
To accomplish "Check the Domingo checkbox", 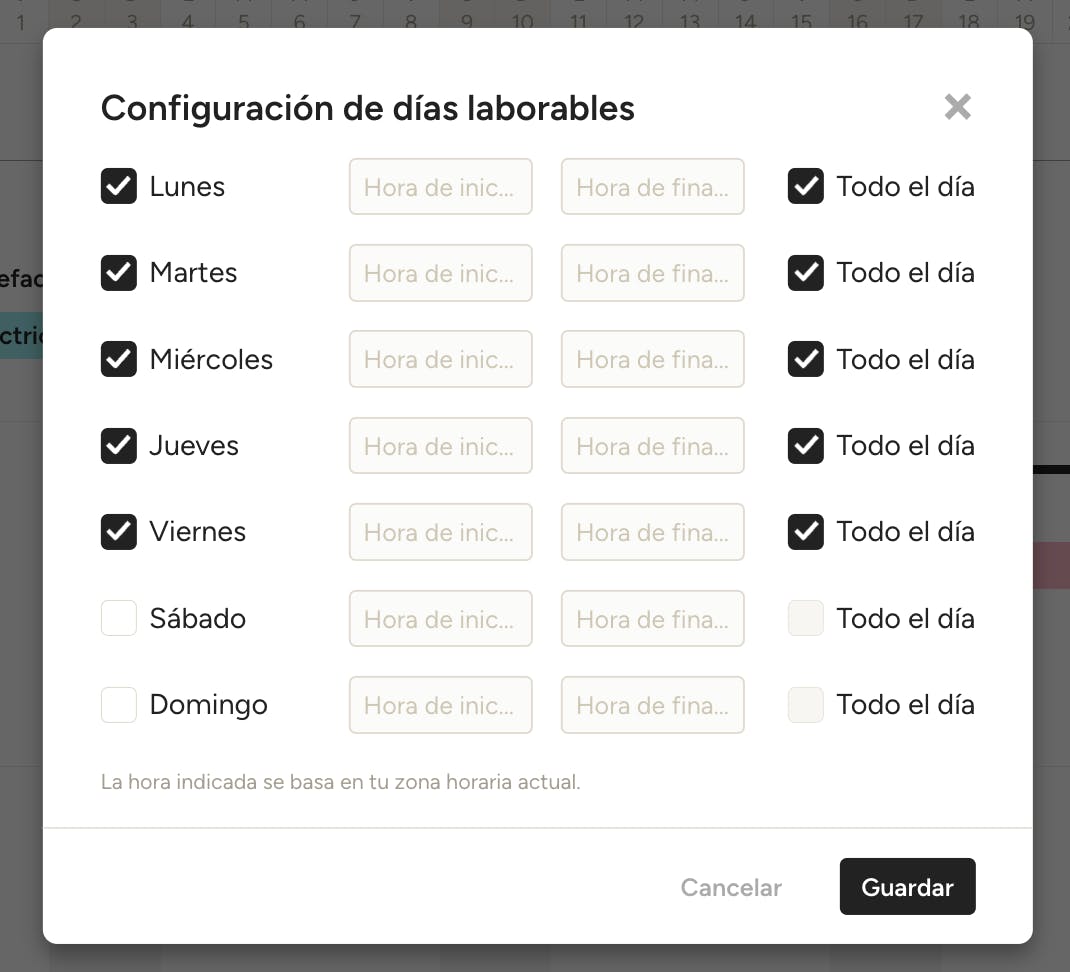I will 119,704.
